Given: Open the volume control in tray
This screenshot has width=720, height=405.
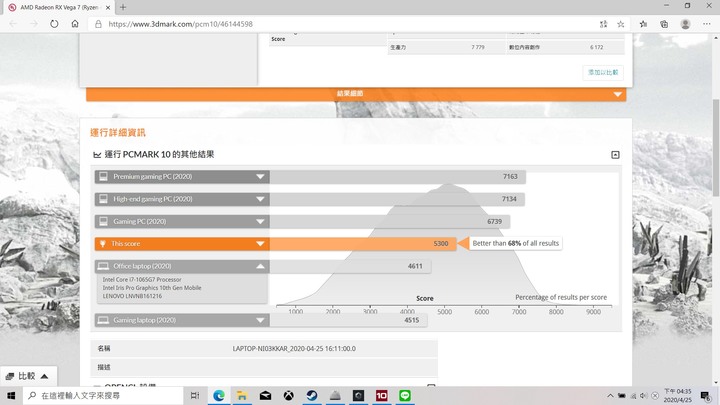Looking at the screenshot, I should [644, 395].
